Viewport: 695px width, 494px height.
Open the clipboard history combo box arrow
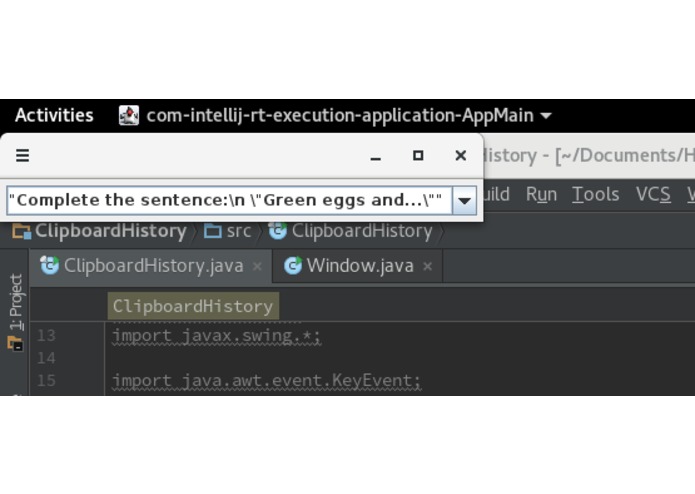point(464,201)
